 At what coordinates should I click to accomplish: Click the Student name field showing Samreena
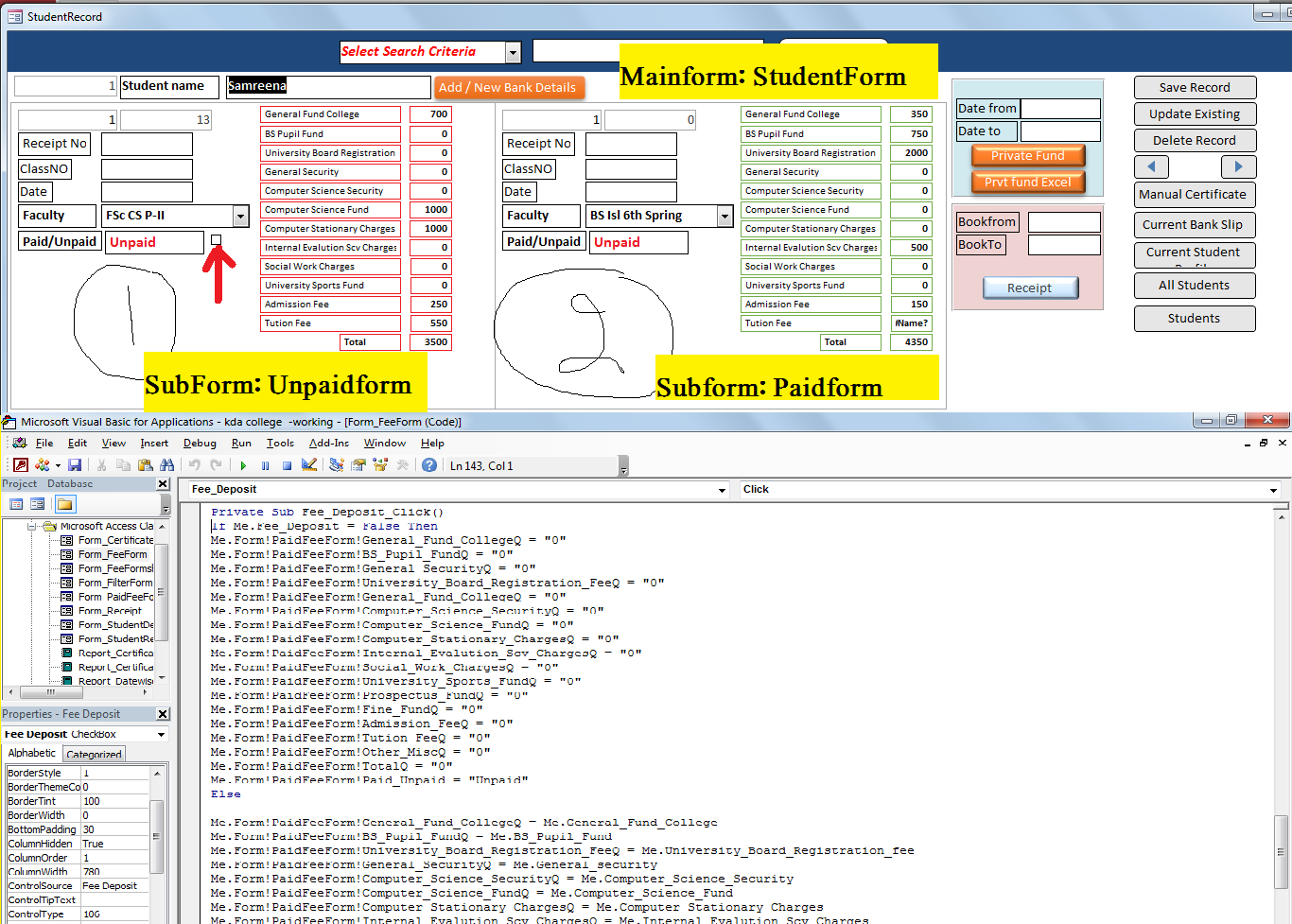point(328,87)
